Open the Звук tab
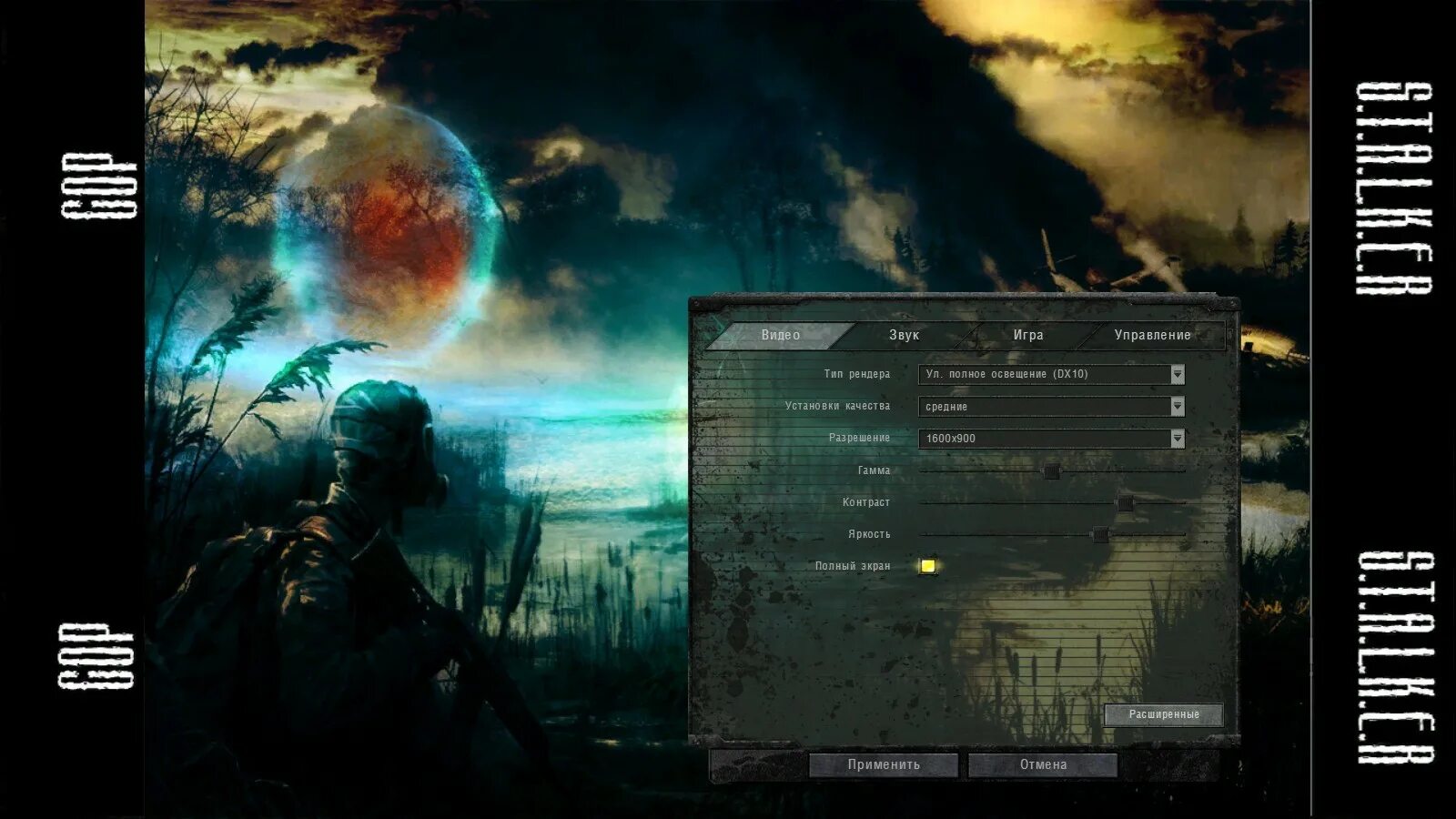The image size is (1456, 819). (905, 335)
